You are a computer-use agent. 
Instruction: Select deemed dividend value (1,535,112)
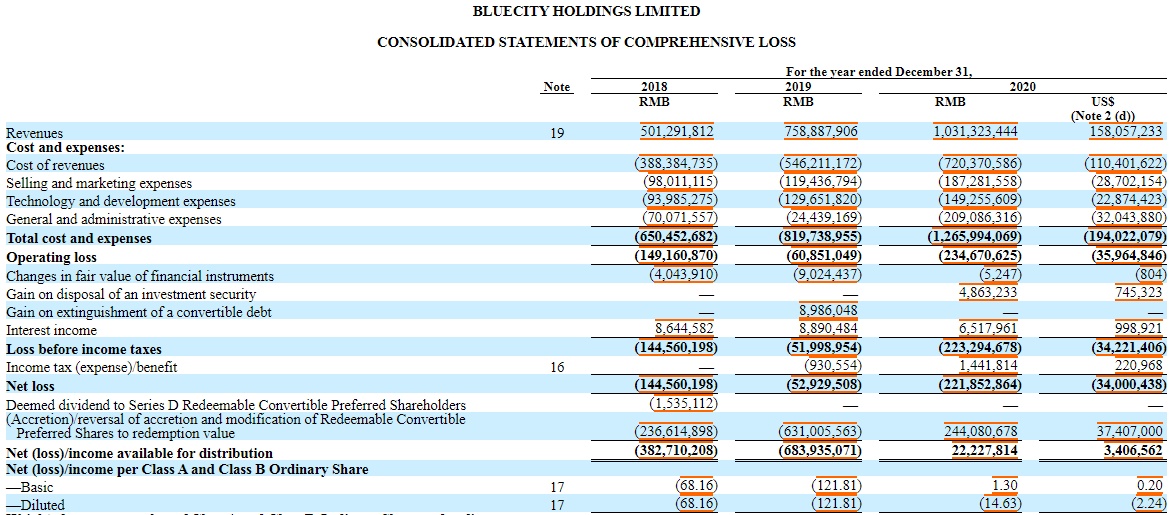coord(684,404)
